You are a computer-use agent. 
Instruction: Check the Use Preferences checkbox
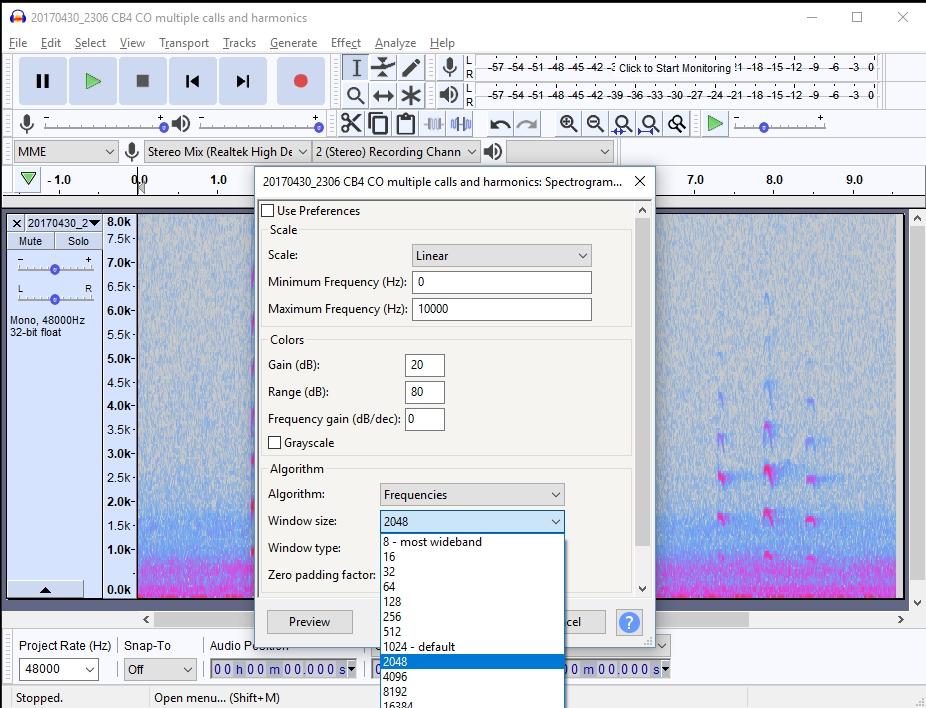pos(268,210)
